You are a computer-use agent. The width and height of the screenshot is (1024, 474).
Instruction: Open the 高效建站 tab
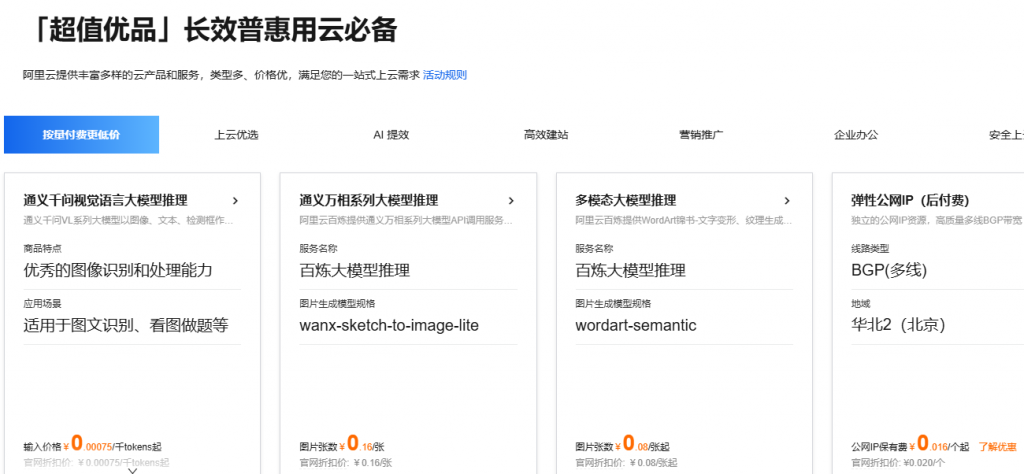tap(546, 135)
